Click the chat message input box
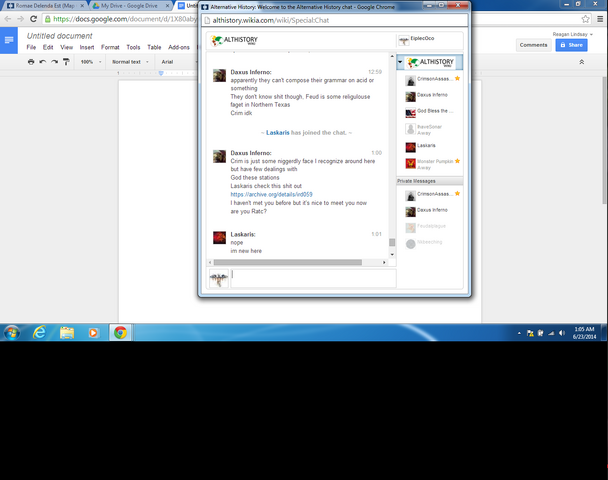The image size is (608, 480). (x=313, y=278)
